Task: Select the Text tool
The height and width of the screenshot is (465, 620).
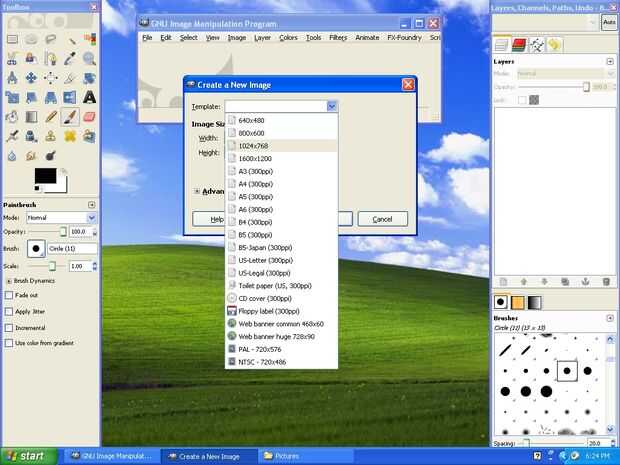Action: (89, 97)
